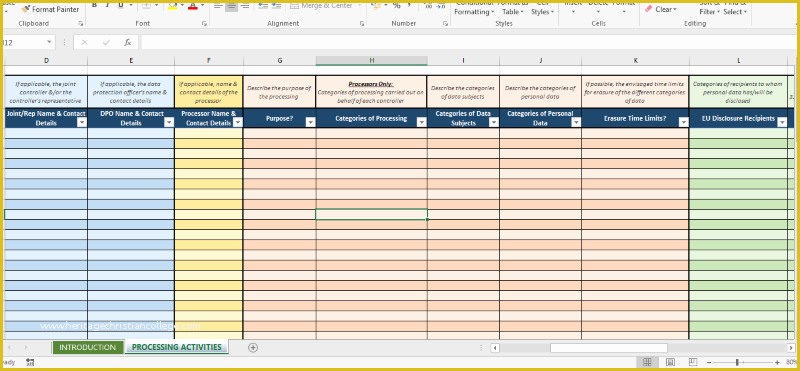800x371 pixels.
Task: Open Format as Table menu
Action: 513,8
